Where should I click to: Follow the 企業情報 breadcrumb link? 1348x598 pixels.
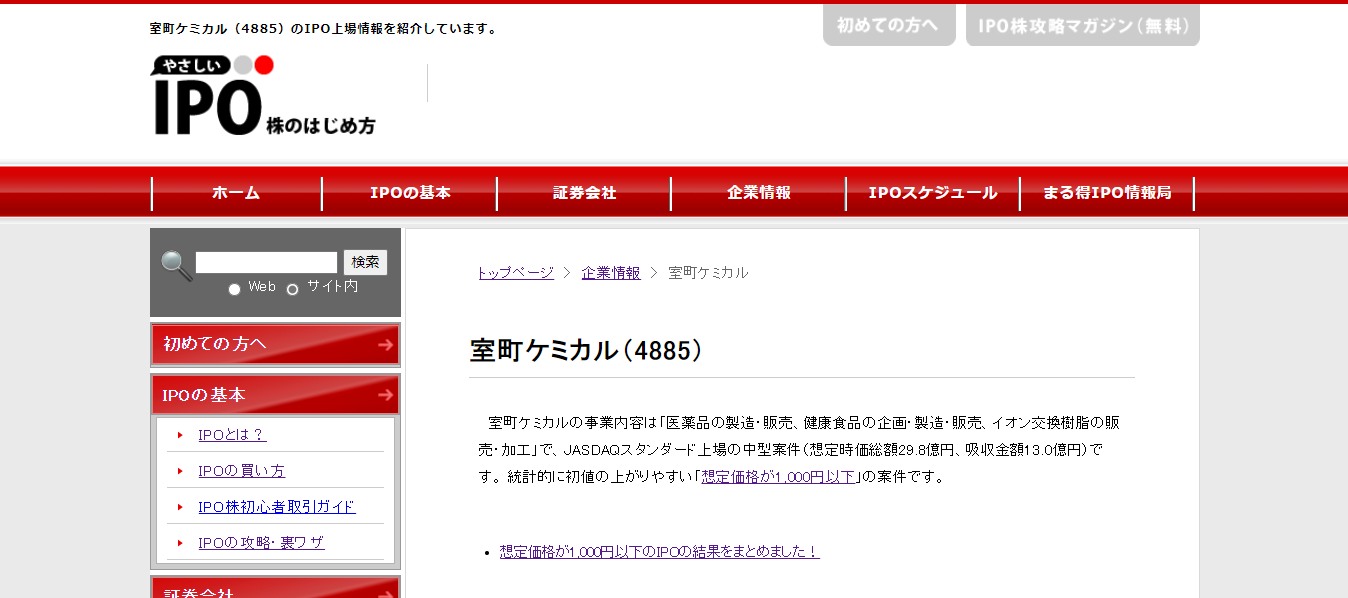611,273
